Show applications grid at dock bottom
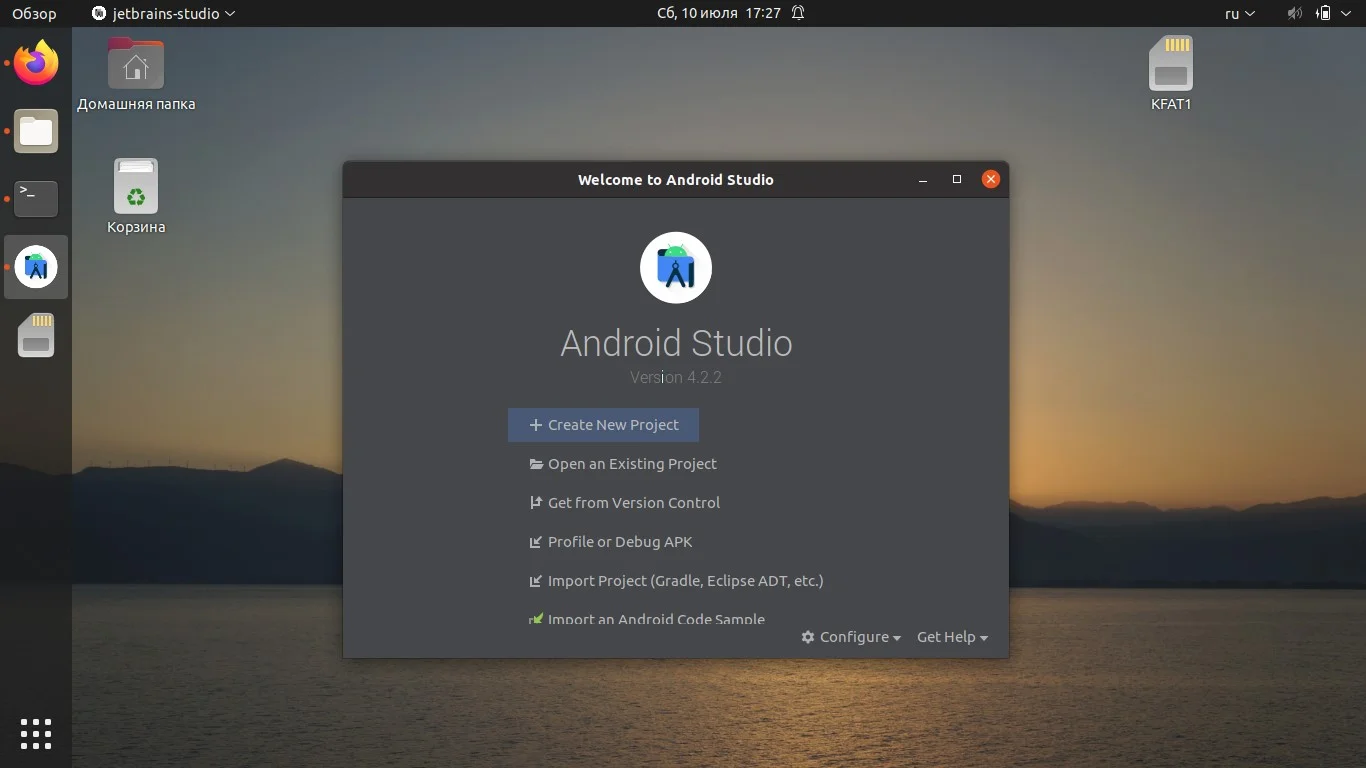 [x=36, y=733]
